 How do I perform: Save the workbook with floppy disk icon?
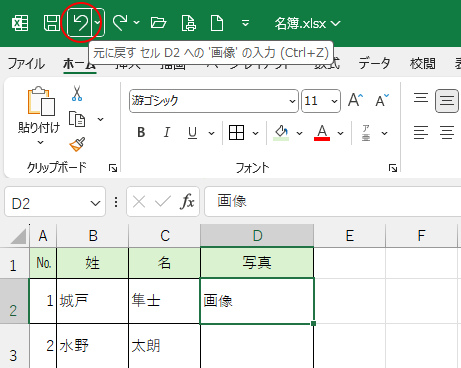pos(52,23)
